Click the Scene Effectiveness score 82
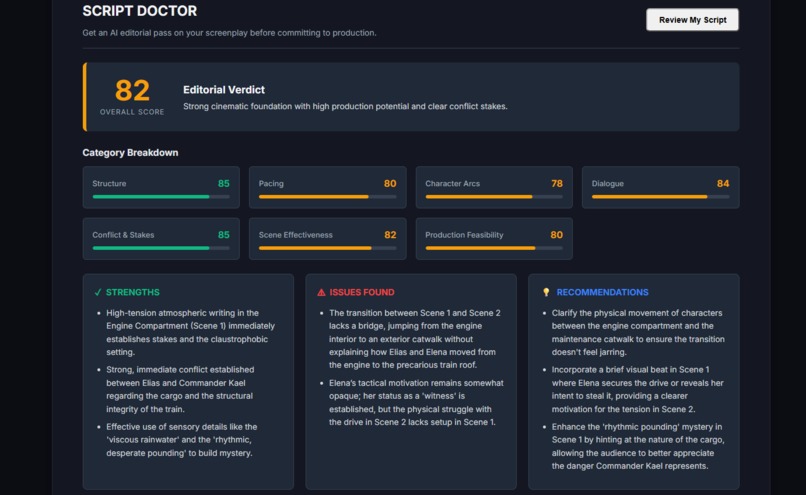This screenshot has height=495, width=806. [390, 235]
